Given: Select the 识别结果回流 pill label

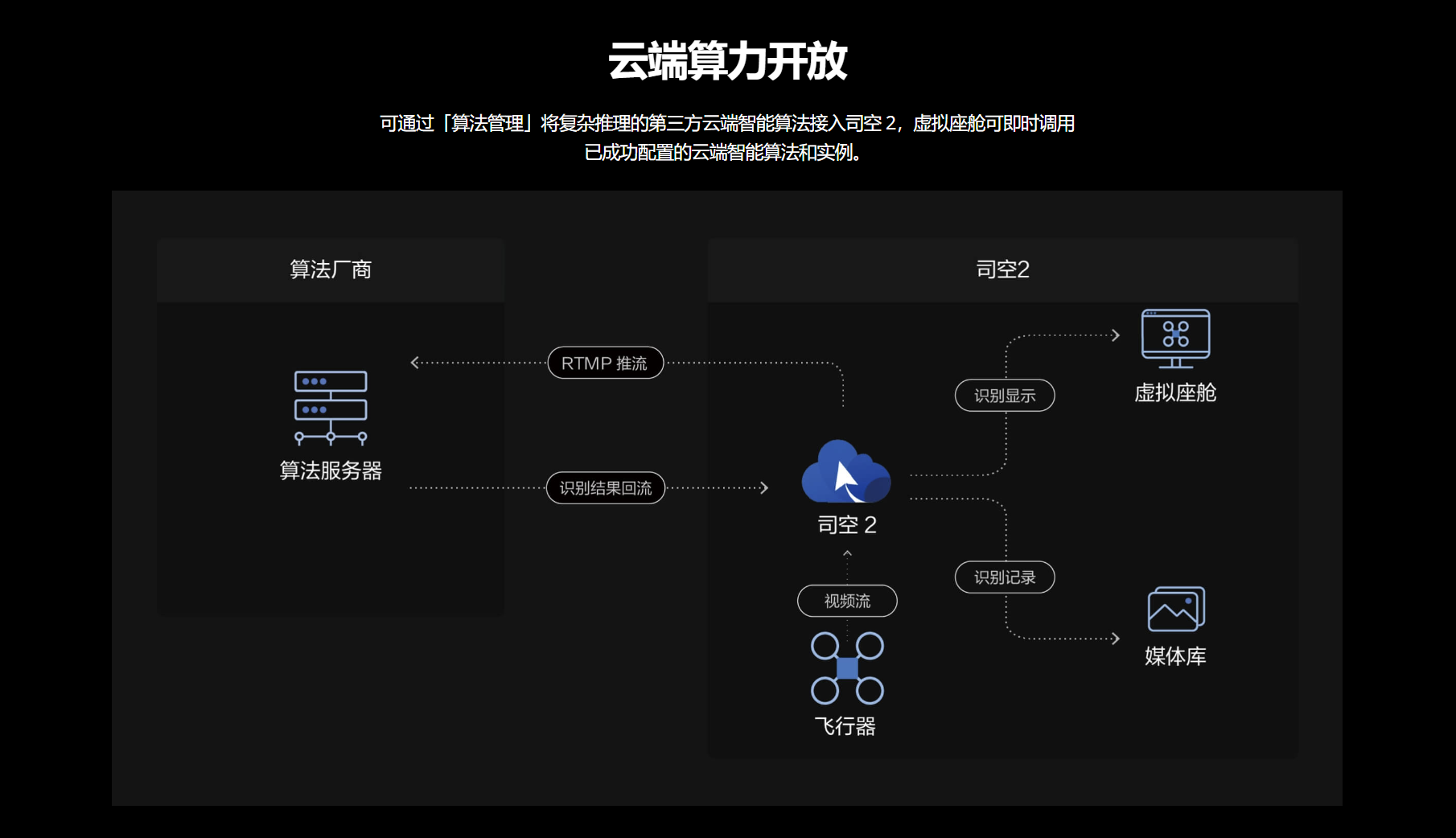Looking at the screenshot, I should (606, 488).
